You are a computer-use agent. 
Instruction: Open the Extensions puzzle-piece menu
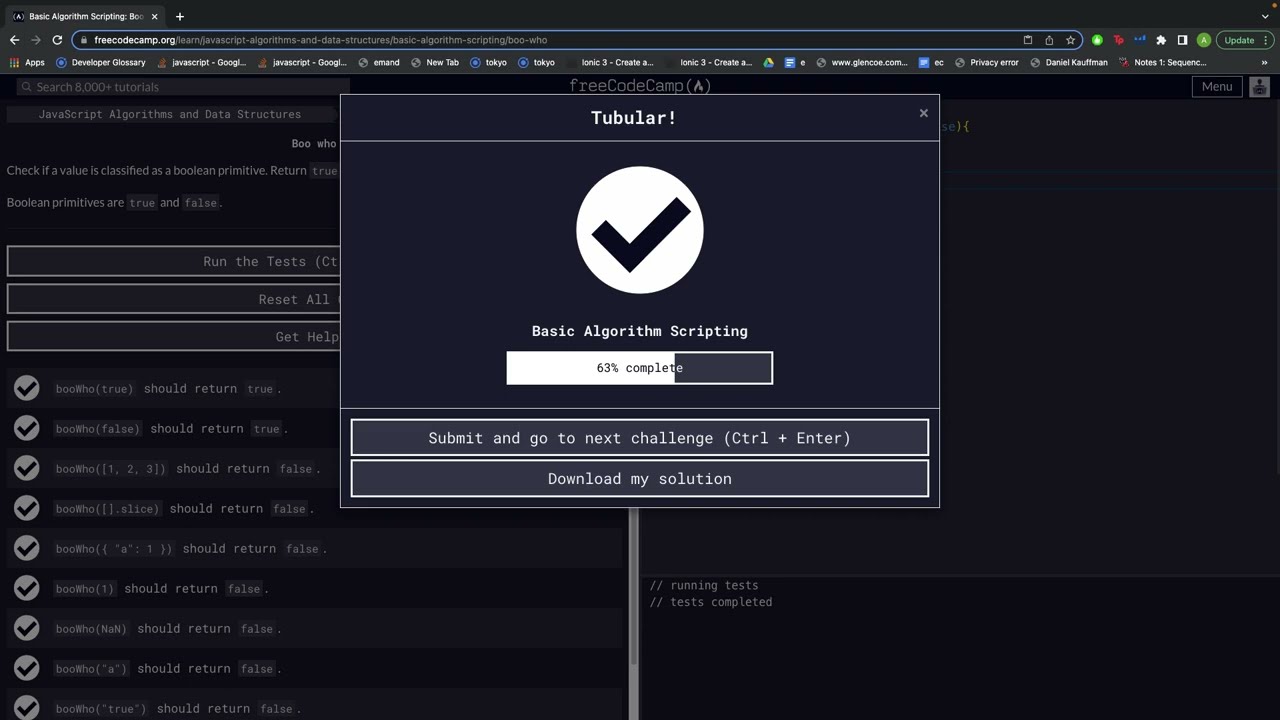pos(1161,40)
